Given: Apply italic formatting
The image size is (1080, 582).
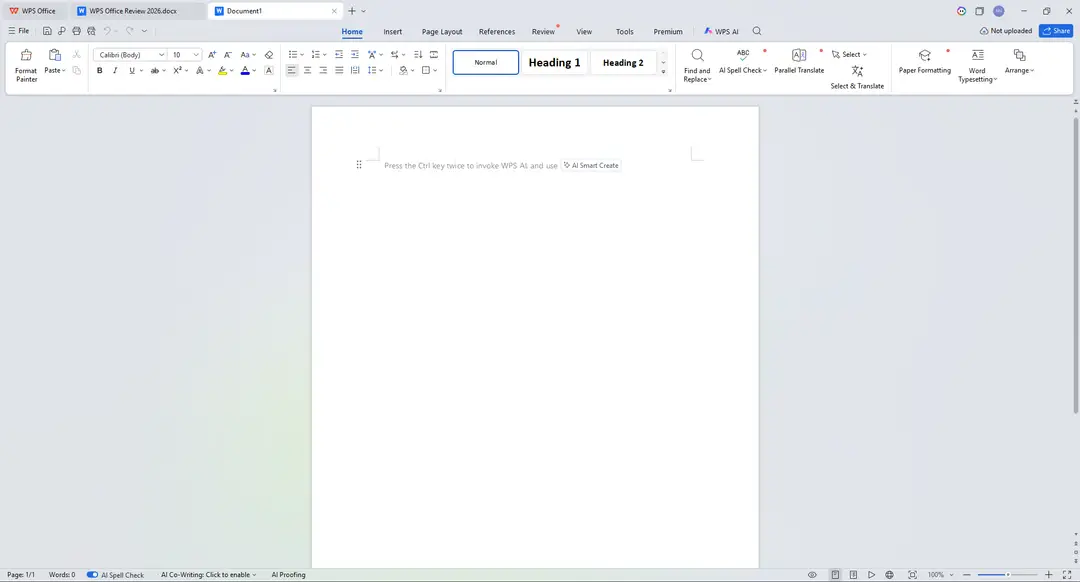Looking at the screenshot, I should coord(115,70).
